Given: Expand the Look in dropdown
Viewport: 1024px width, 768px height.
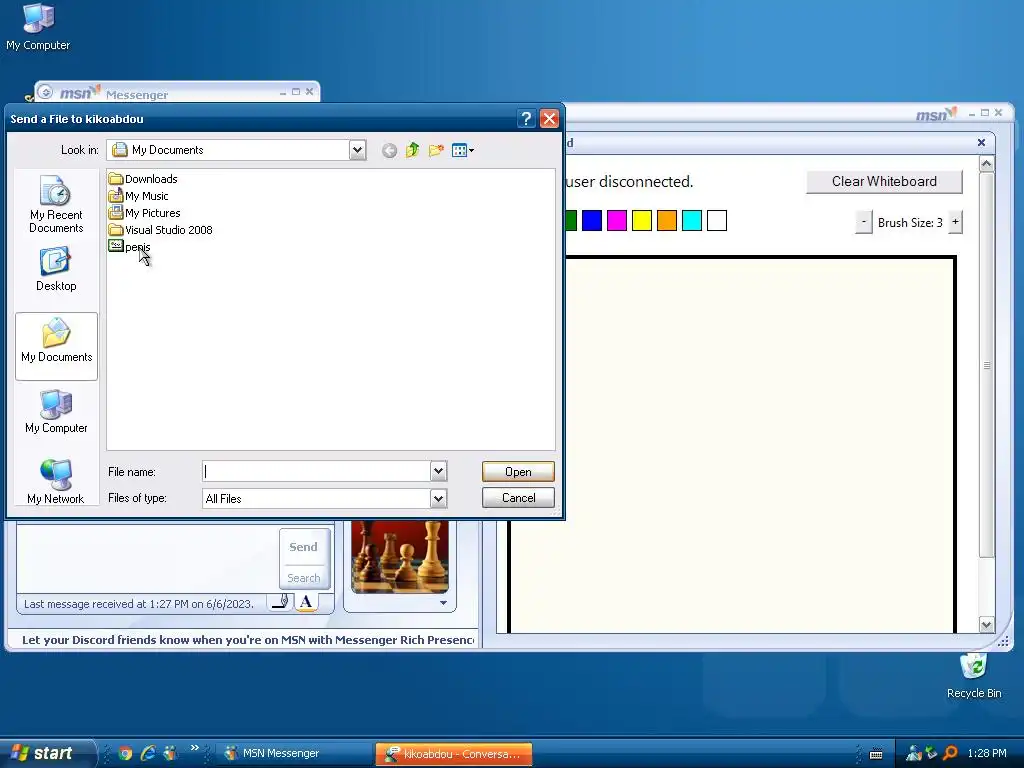Looking at the screenshot, I should (x=357, y=150).
